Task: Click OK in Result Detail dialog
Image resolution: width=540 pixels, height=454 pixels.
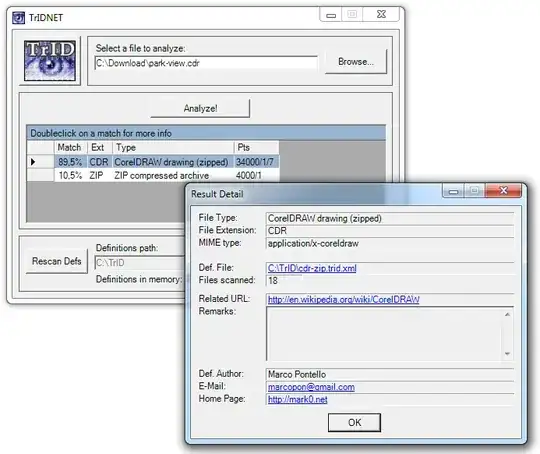Action: [354, 423]
